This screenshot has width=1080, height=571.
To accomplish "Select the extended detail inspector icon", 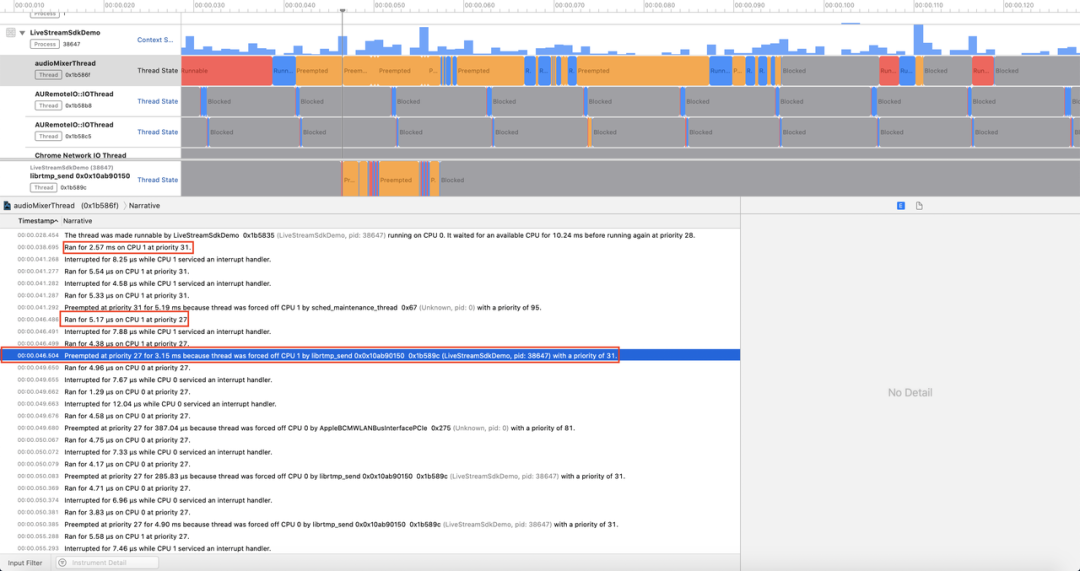I will (x=900, y=205).
